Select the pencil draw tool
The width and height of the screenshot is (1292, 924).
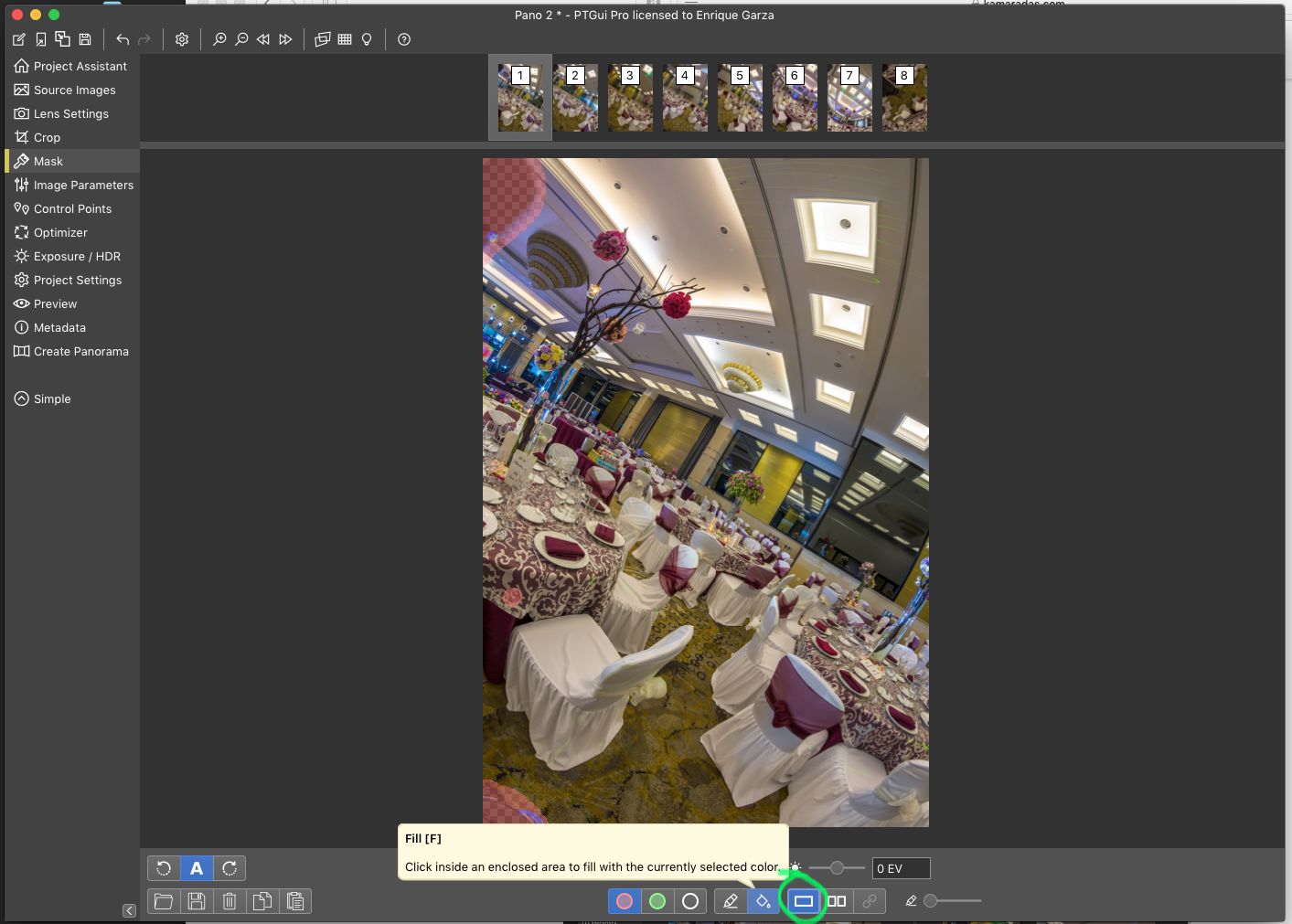coord(731,901)
